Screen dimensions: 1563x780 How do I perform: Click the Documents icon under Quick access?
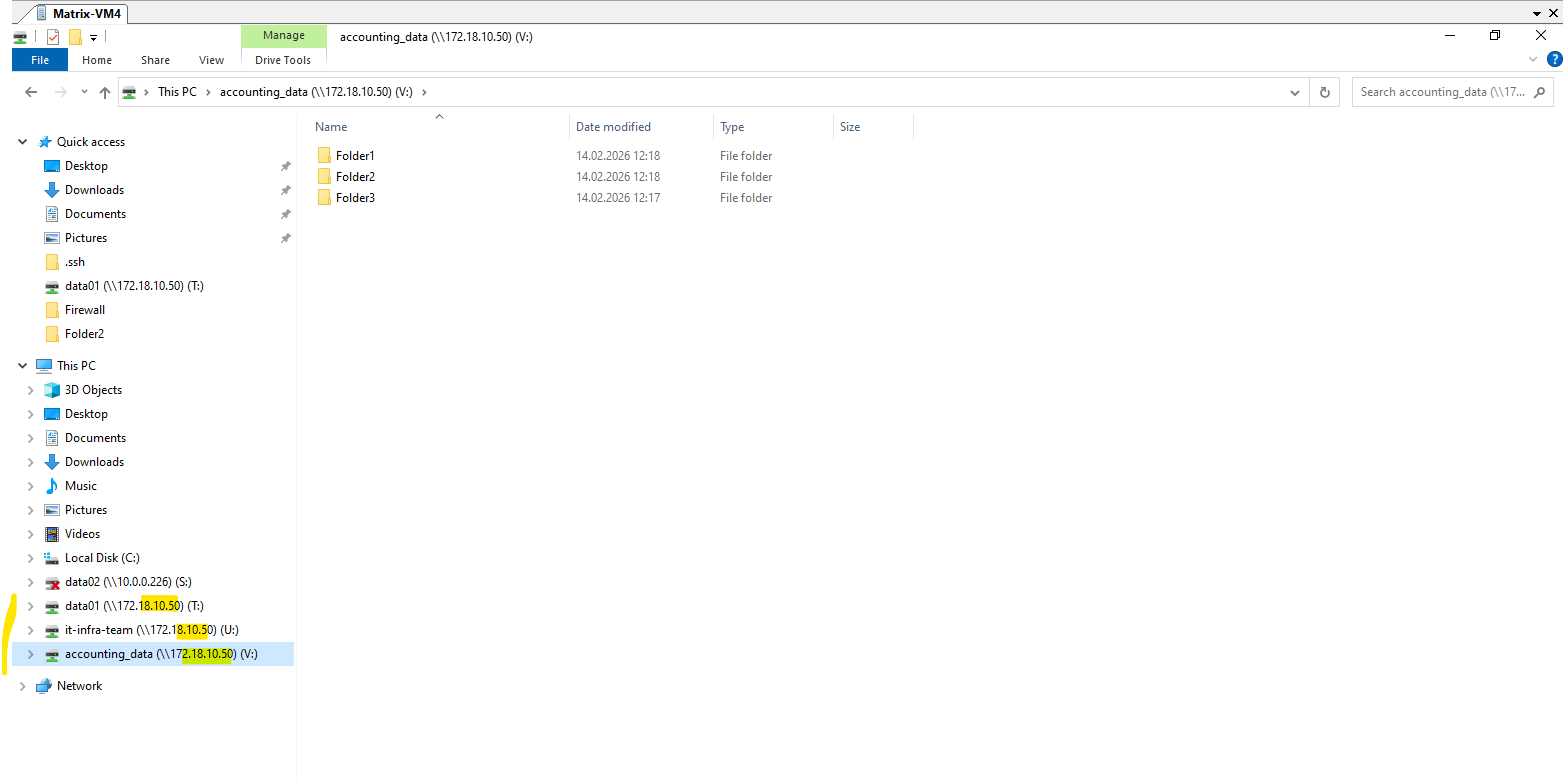[x=52, y=214]
